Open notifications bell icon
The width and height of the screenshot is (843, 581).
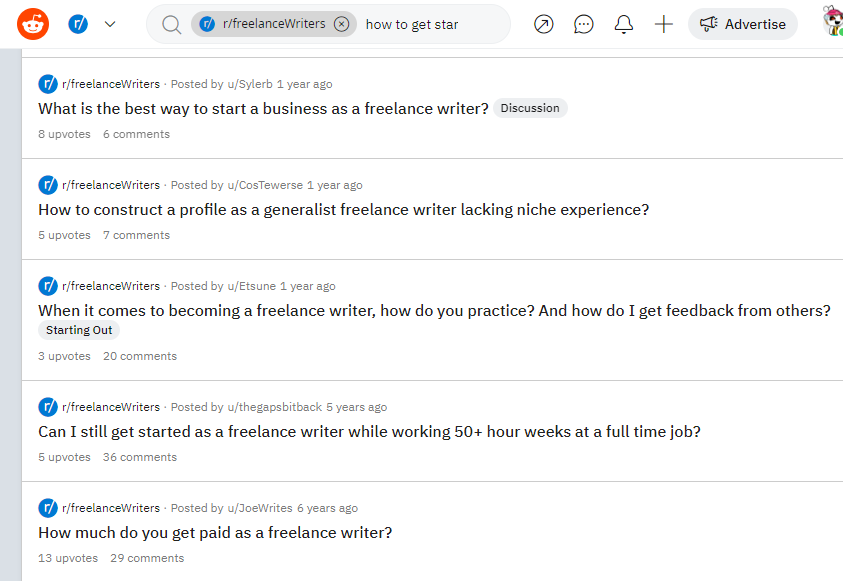[x=624, y=24]
